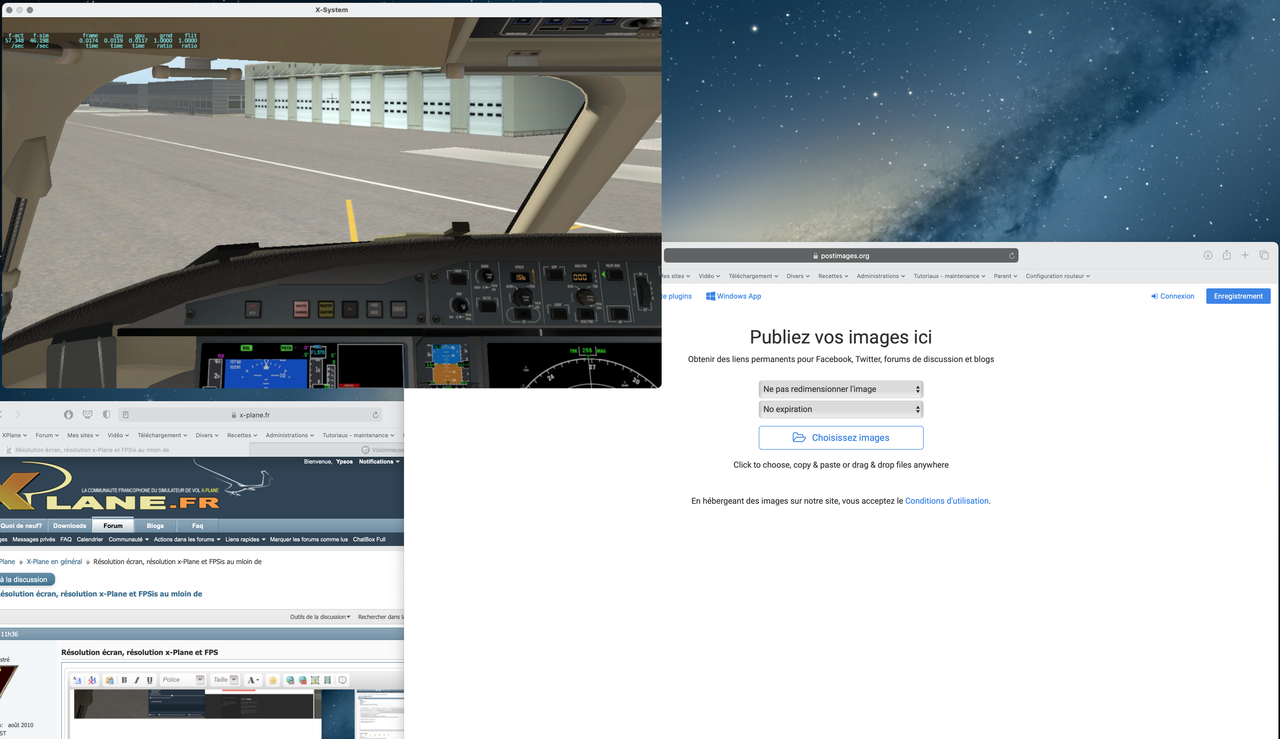
Task: Open the reader icon in x-plane.fr address bar
Action: point(125,415)
